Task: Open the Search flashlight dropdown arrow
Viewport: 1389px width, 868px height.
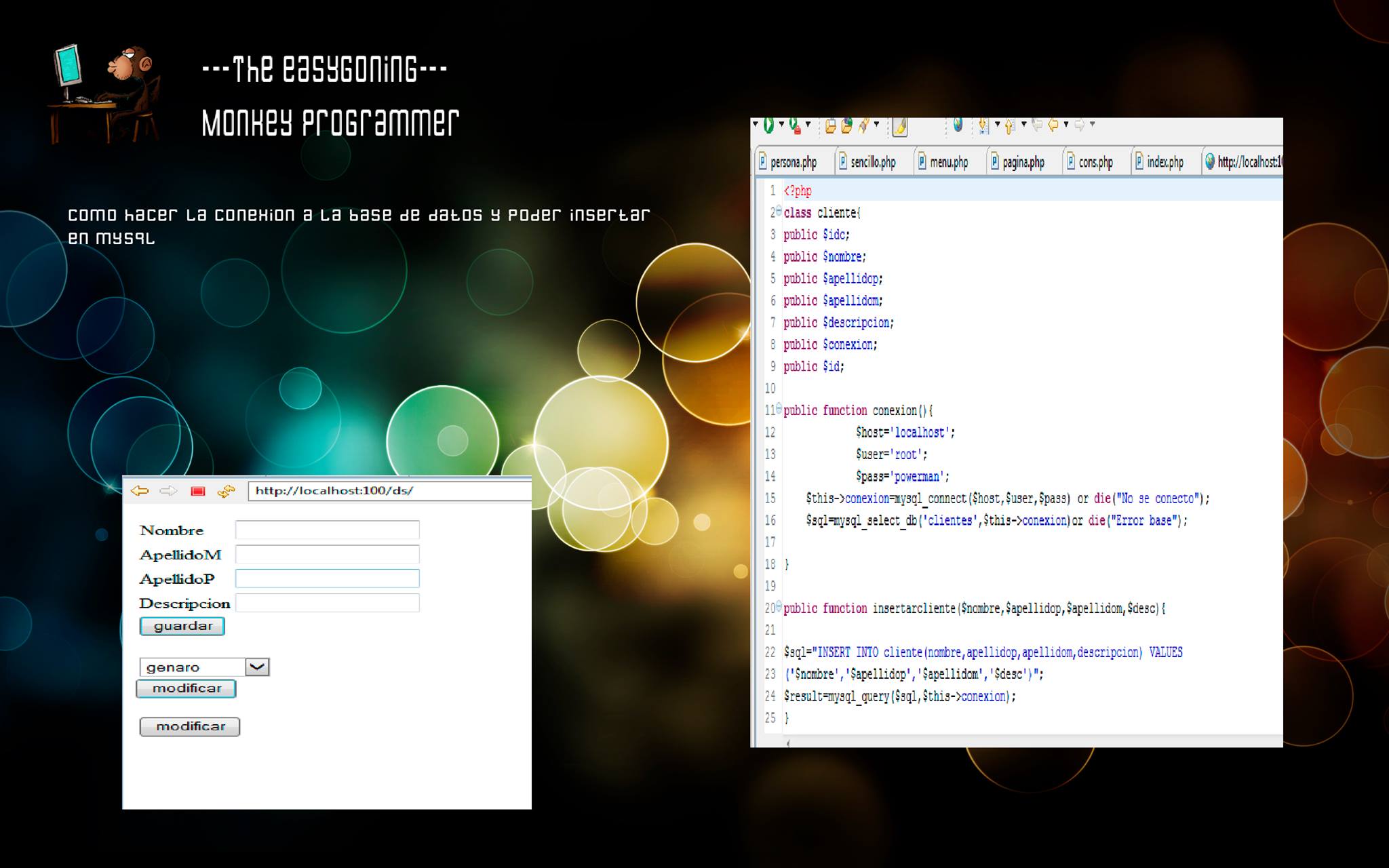Action: click(876, 124)
